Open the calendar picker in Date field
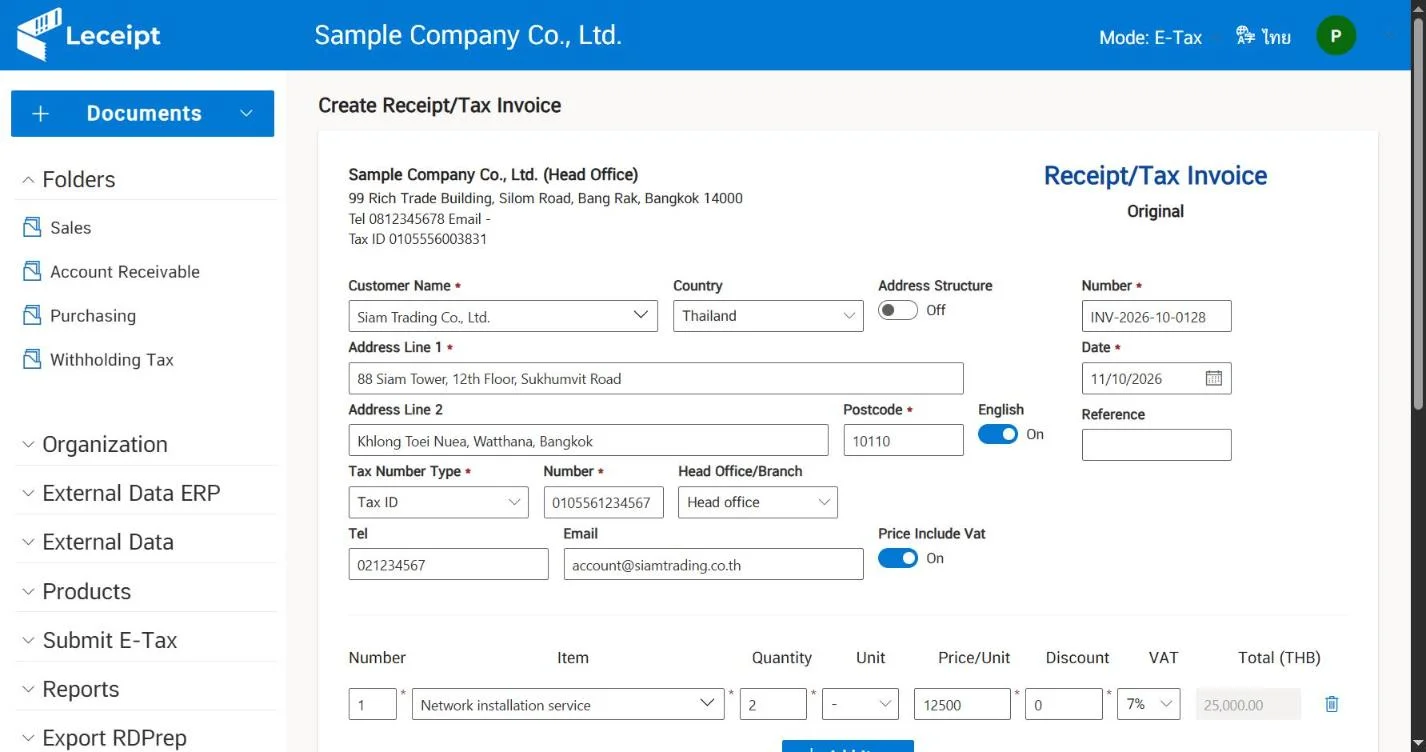This screenshot has width=1426, height=752. tap(1213, 379)
